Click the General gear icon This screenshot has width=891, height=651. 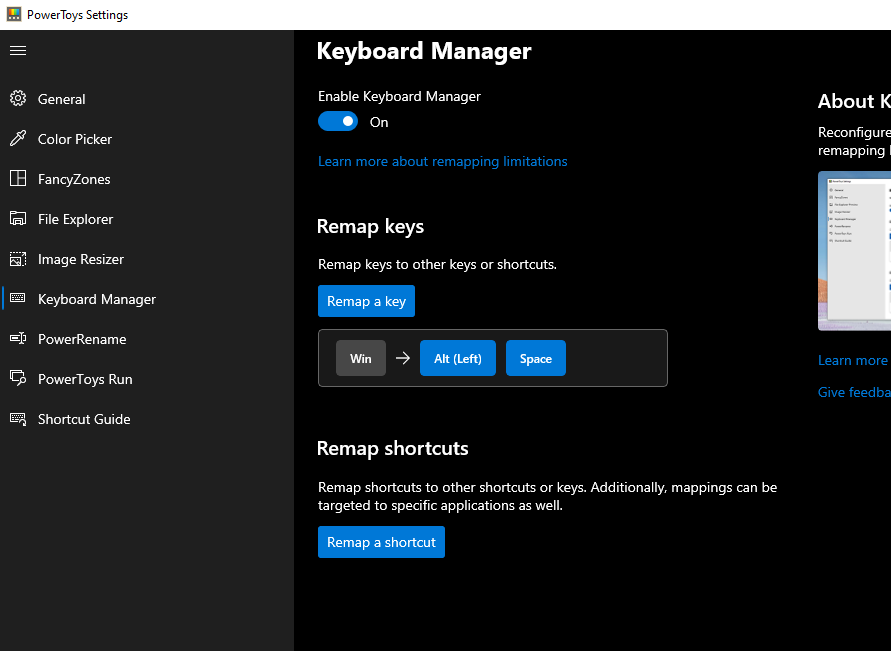click(18, 98)
